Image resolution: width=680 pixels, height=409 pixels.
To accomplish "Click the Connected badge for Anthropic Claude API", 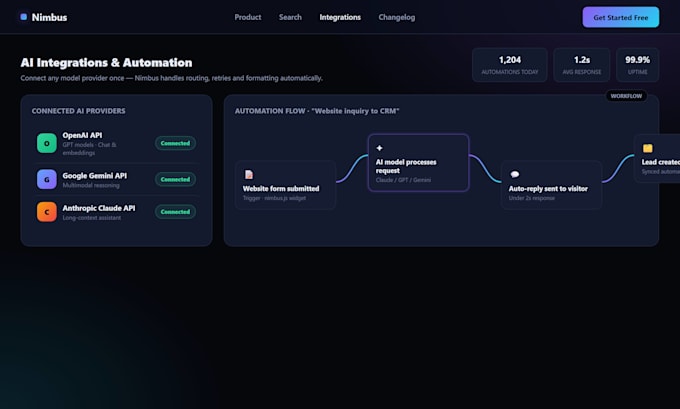I will (x=175, y=212).
